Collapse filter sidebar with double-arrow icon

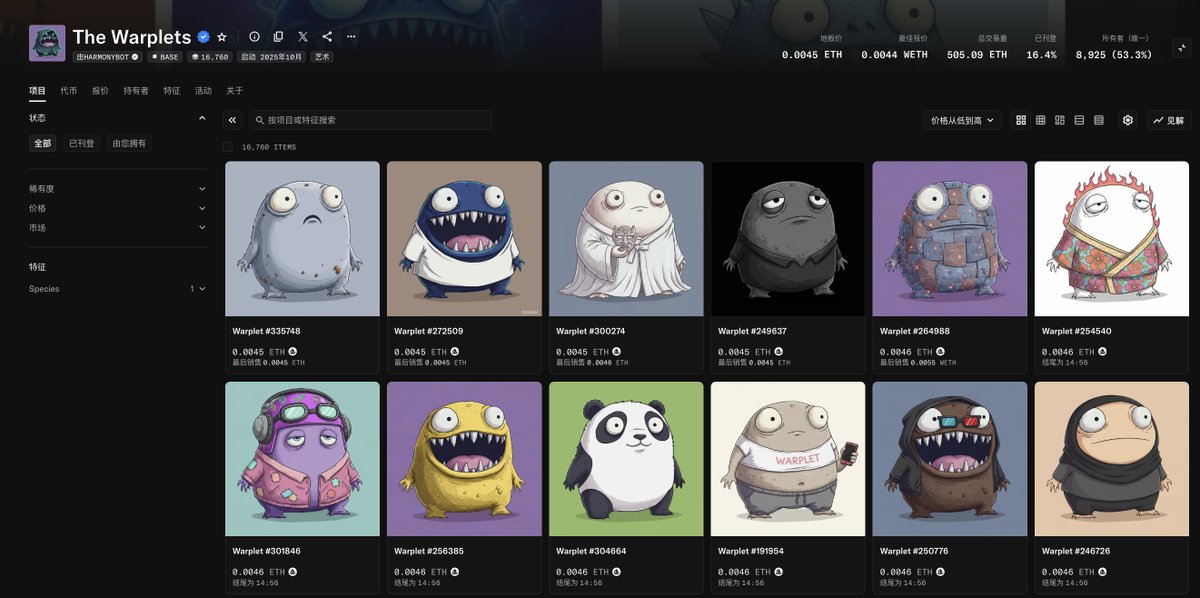click(233, 120)
